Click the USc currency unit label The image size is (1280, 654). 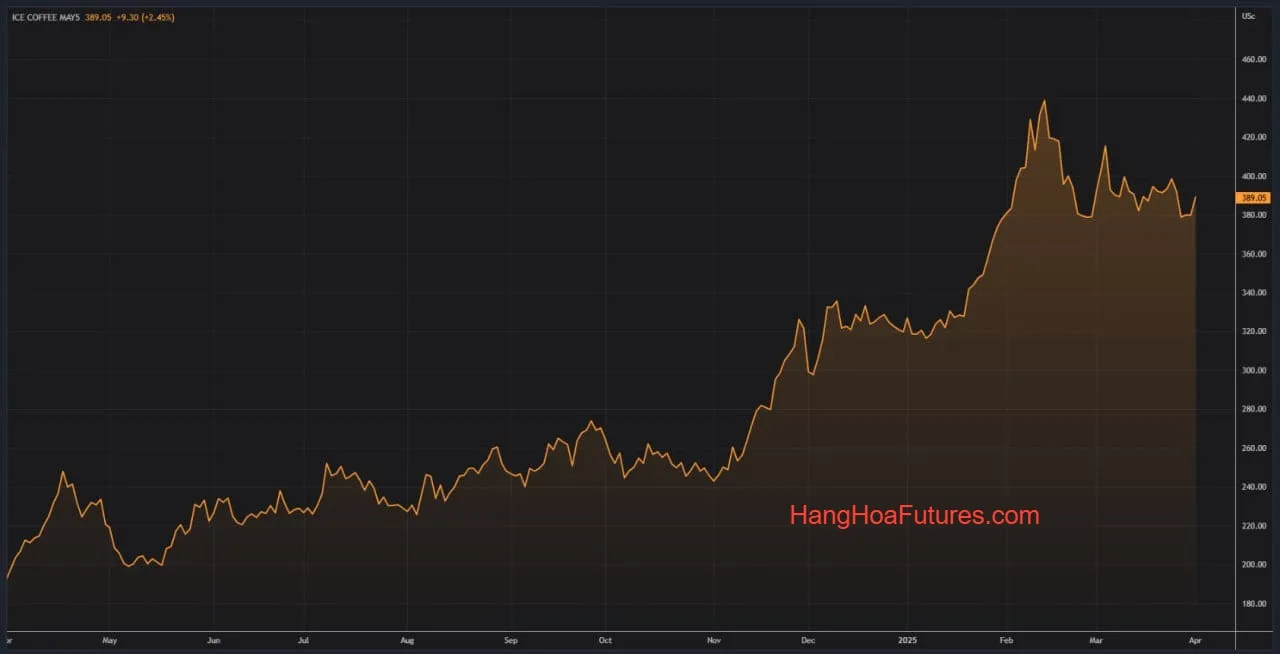click(1248, 17)
